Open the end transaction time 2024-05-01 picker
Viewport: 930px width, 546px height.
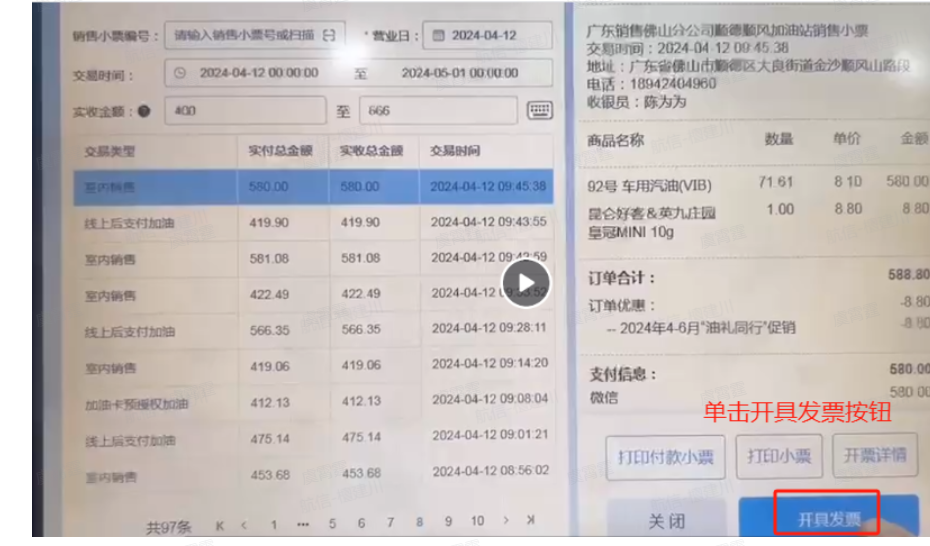point(458,73)
